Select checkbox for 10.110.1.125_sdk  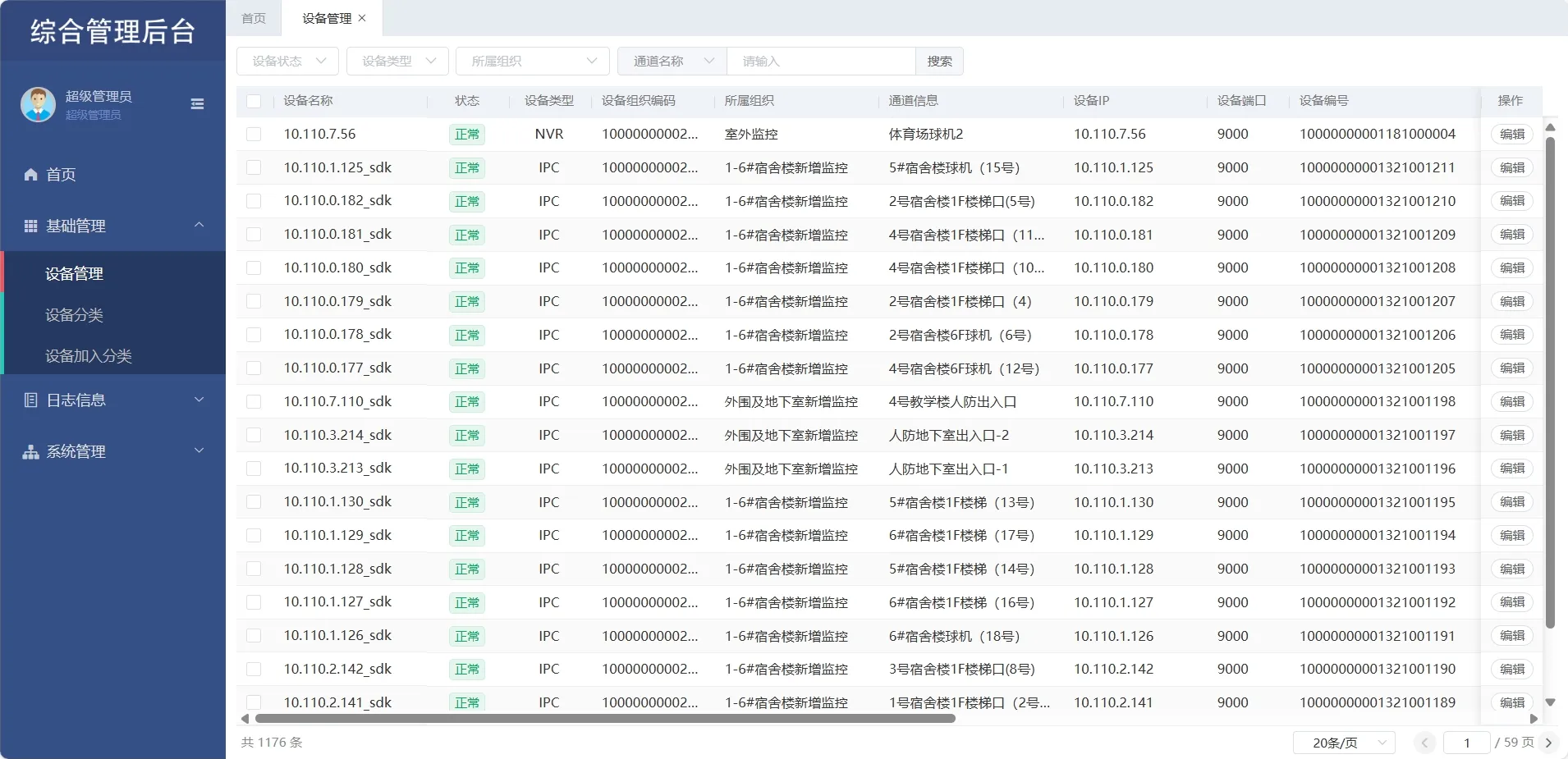[x=254, y=167]
